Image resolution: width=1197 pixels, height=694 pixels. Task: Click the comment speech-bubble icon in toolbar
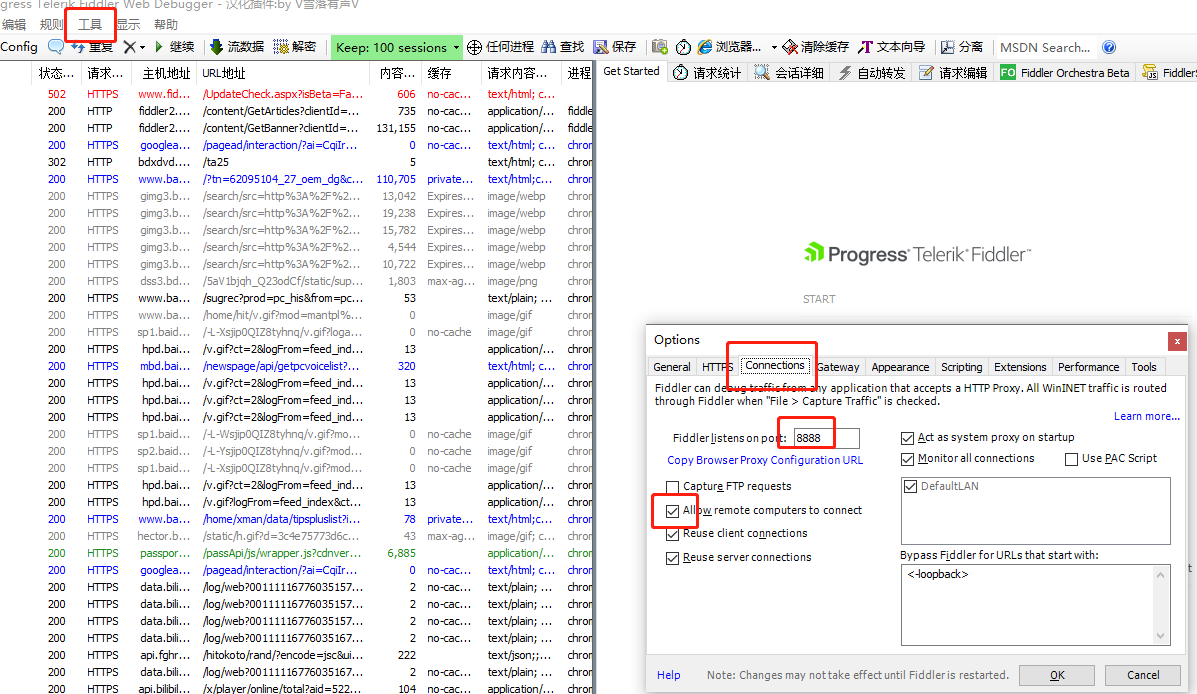(x=56, y=47)
